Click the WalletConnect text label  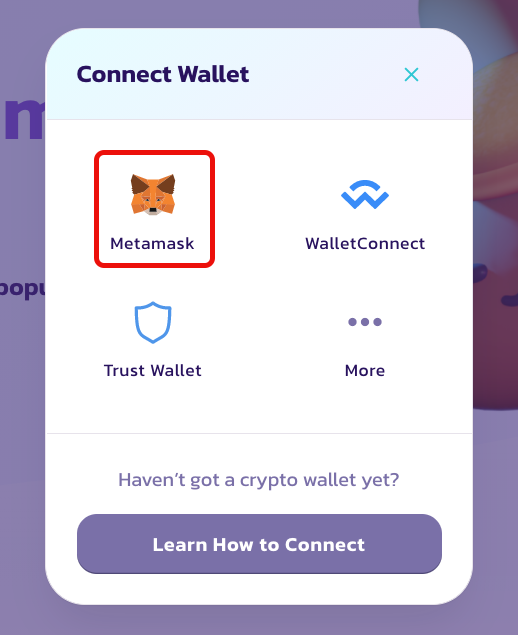(x=365, y=243)
